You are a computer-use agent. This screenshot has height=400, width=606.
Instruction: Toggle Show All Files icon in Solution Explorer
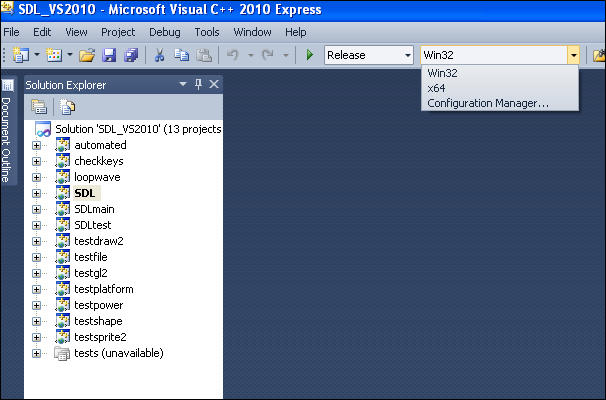(67, 107)
